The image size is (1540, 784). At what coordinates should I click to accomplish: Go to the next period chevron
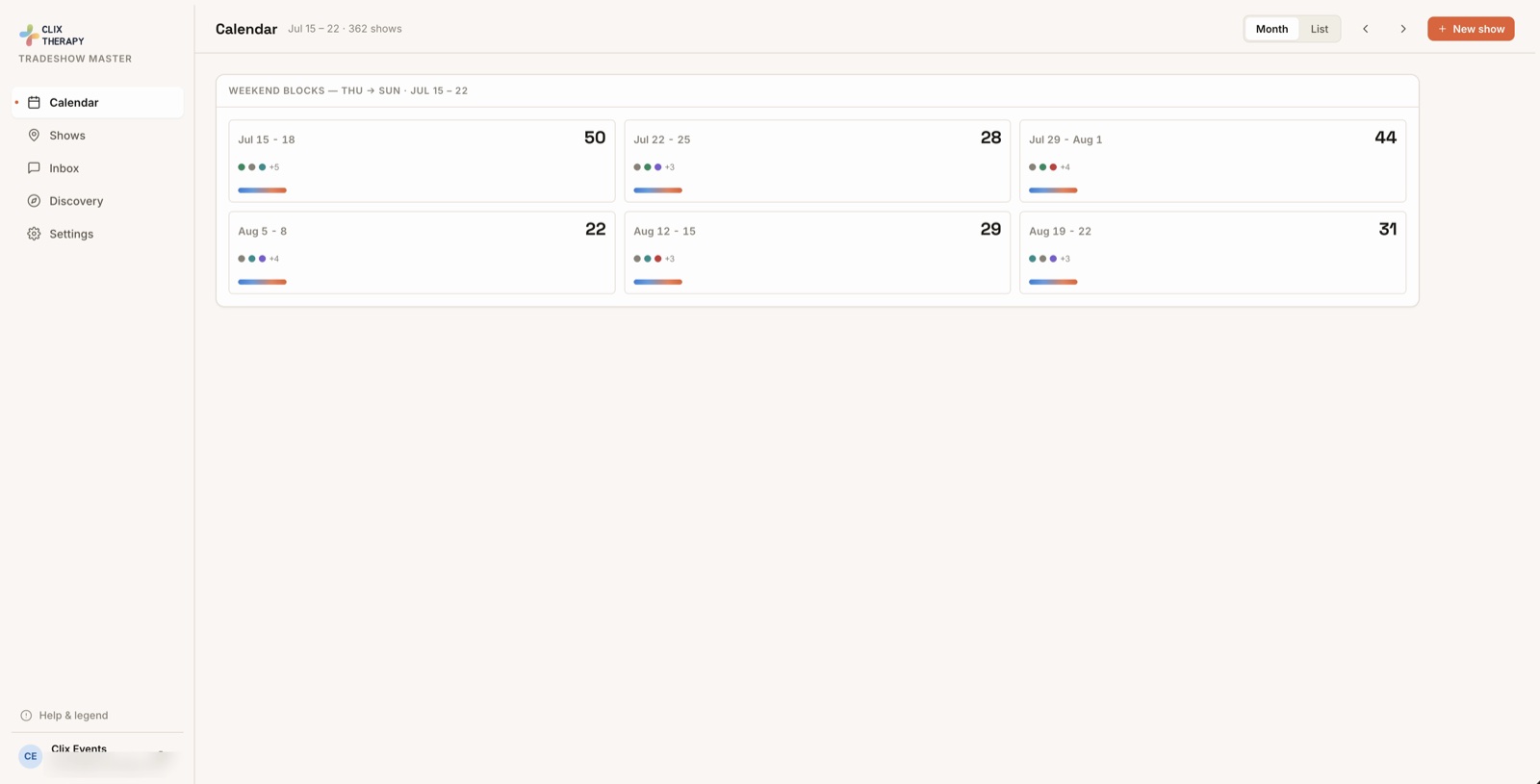[1403, 29]
